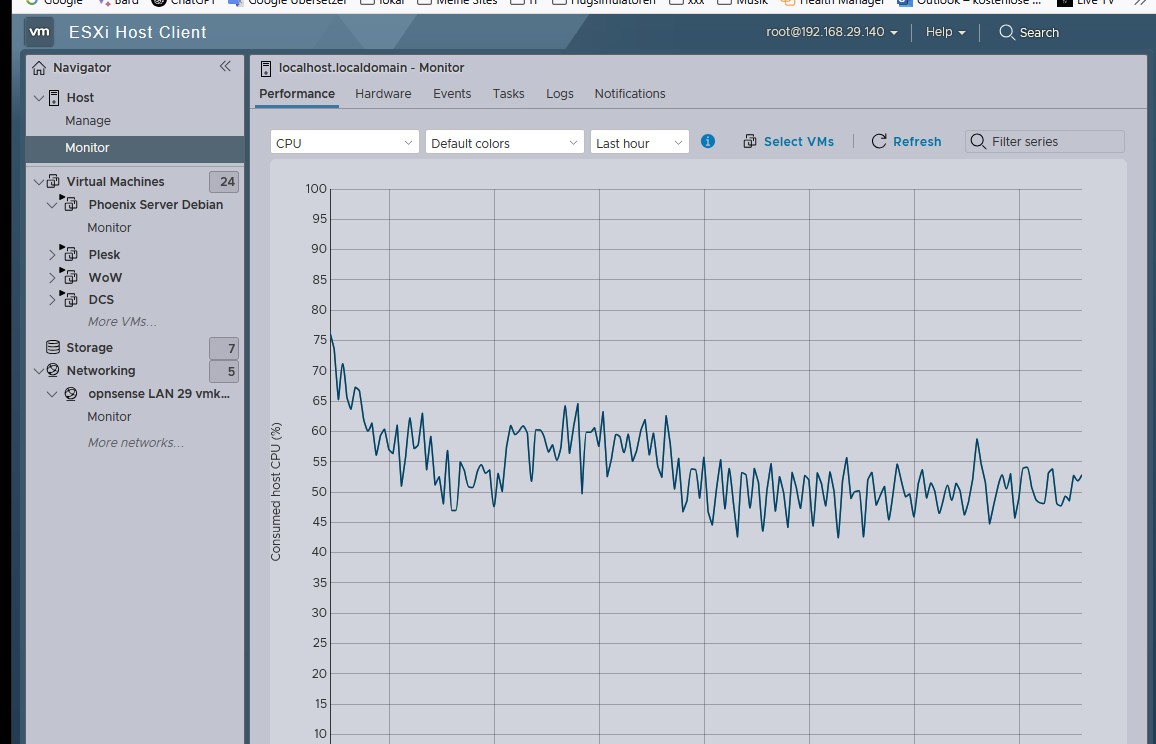Click the blue info icon beside Last hour
This screenshot has width=1156, height=744.
tap(708, 141)
